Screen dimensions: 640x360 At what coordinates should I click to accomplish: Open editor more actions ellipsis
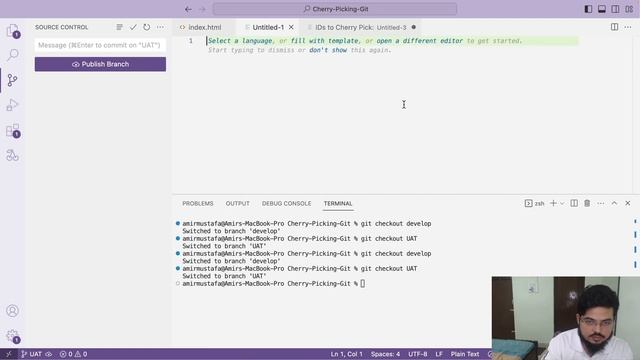point(628,27)
